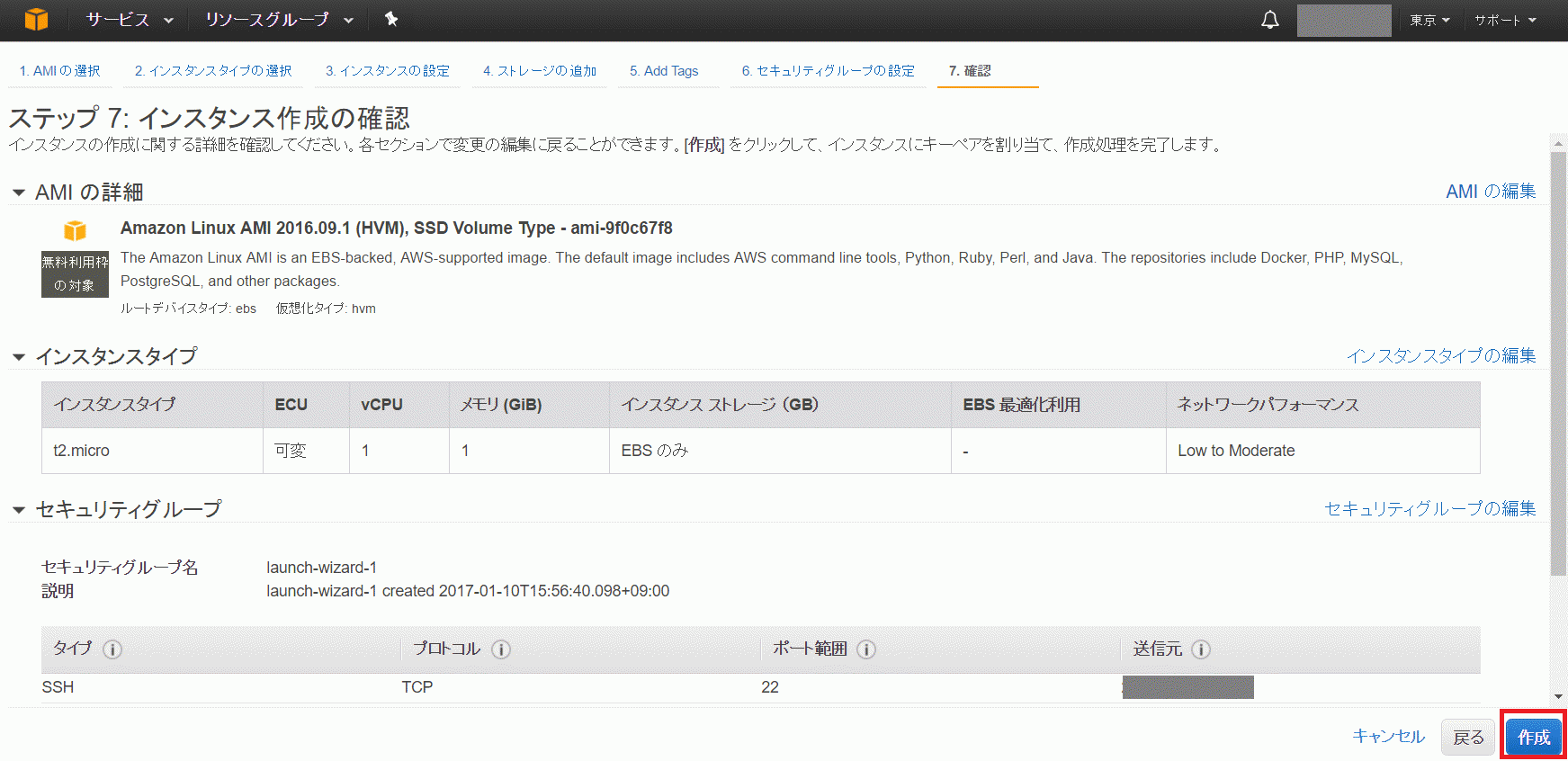Go to step 1. AMI の選択 tab
The image size is (1568, 761).
coord(59,71)
